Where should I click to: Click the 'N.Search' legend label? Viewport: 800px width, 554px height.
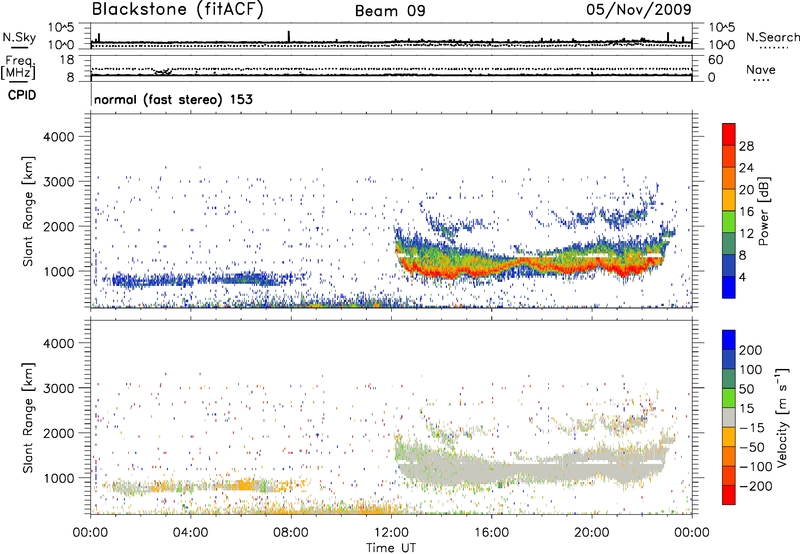[x=773, y=37]
